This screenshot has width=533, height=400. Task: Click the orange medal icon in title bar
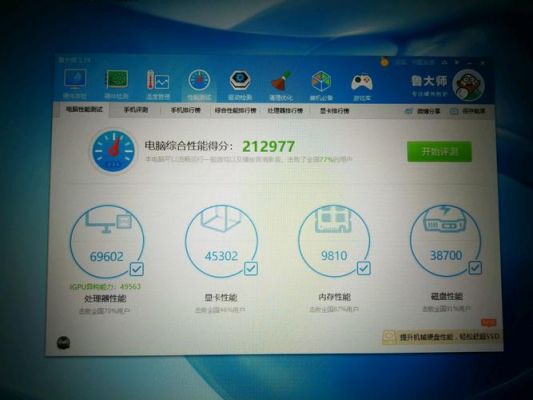(x=384, y=62)
